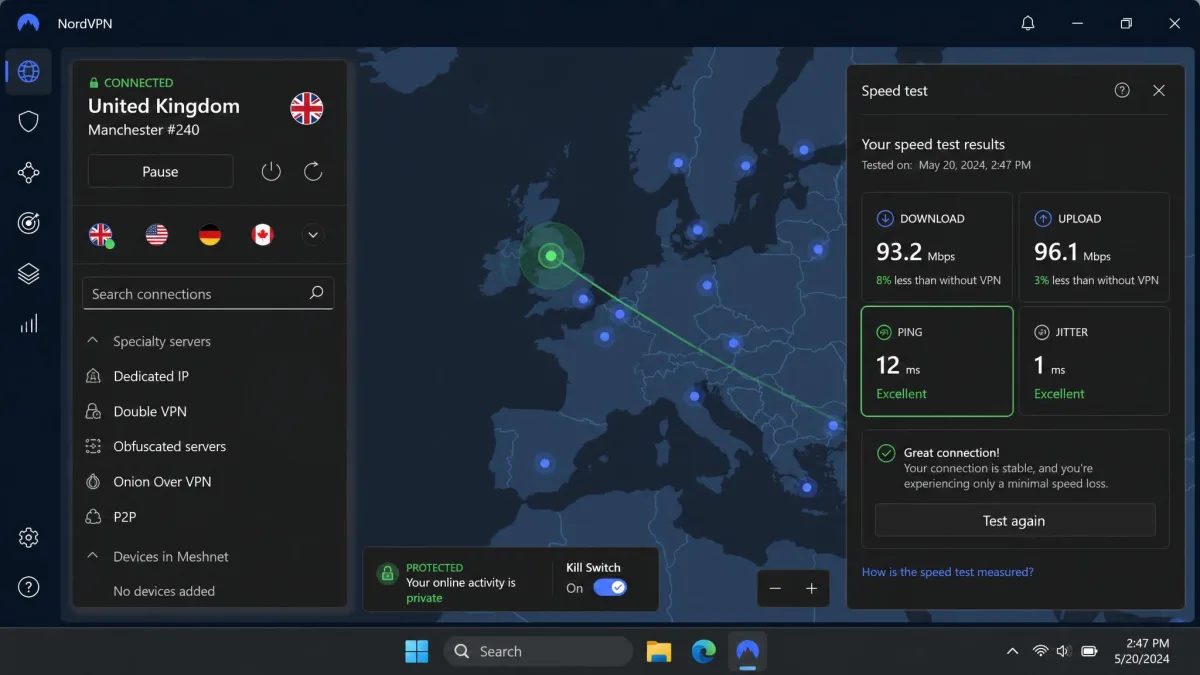The height and width of the screenshot is (675, 1200).
Task: Open the Threat Protection shield icon
Action: tap(29, 122)
